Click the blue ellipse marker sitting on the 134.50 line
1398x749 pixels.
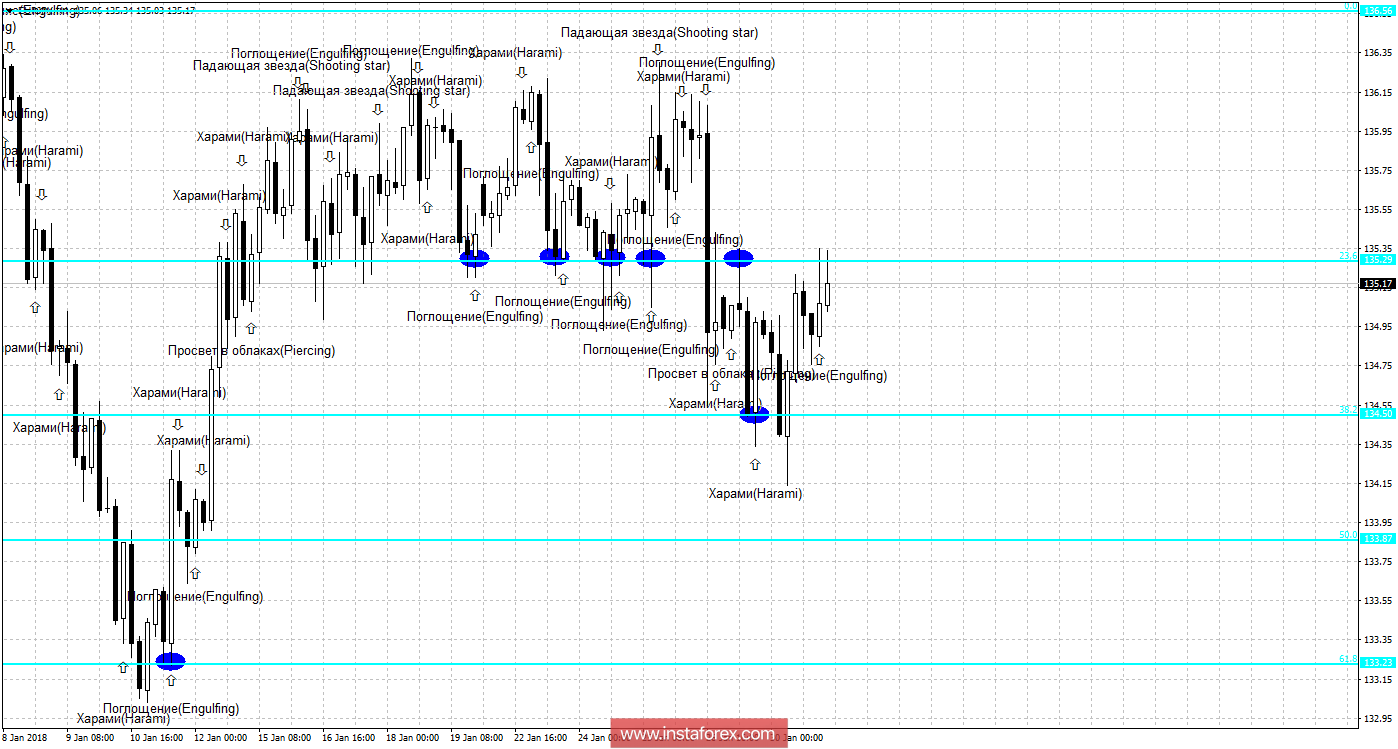click(x=755, y=413)
